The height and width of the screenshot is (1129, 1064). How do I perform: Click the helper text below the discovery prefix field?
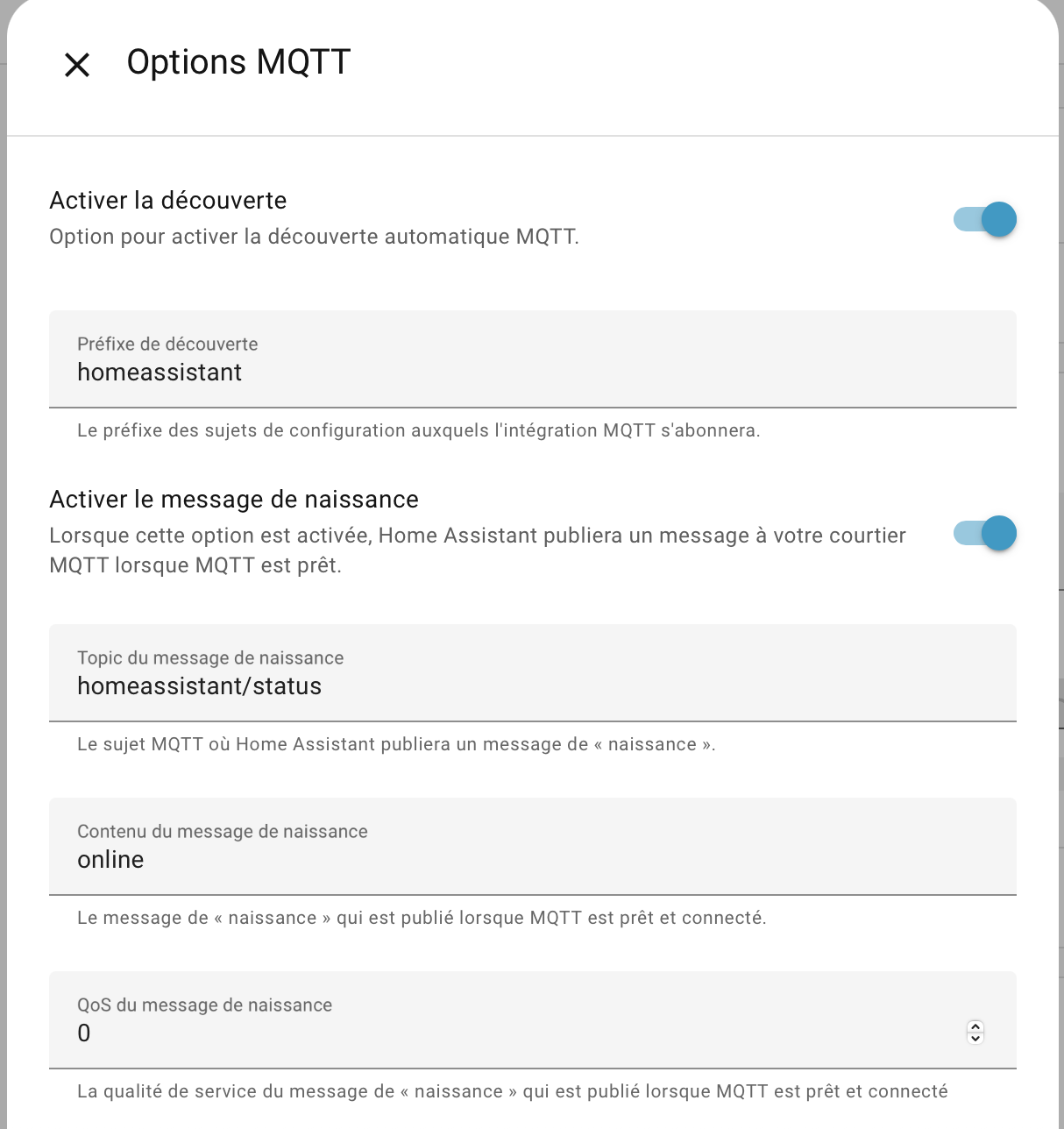click(418, 430)
